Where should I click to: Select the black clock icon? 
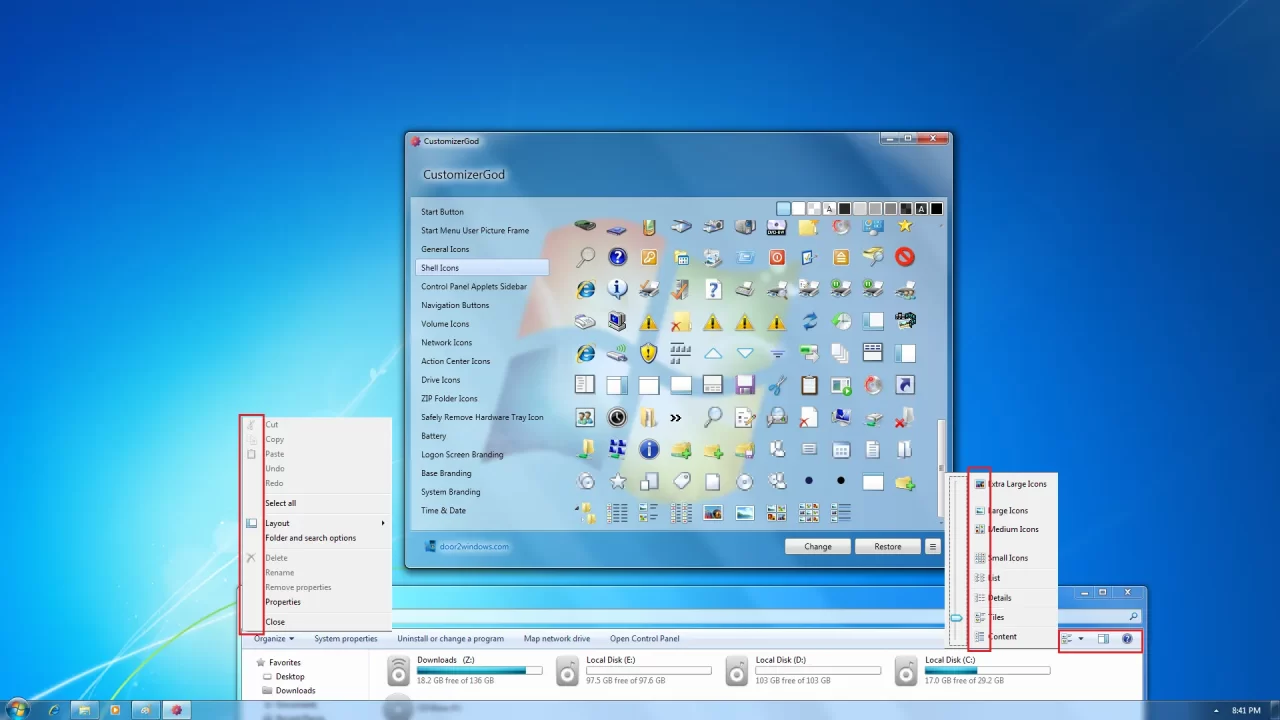617,417
